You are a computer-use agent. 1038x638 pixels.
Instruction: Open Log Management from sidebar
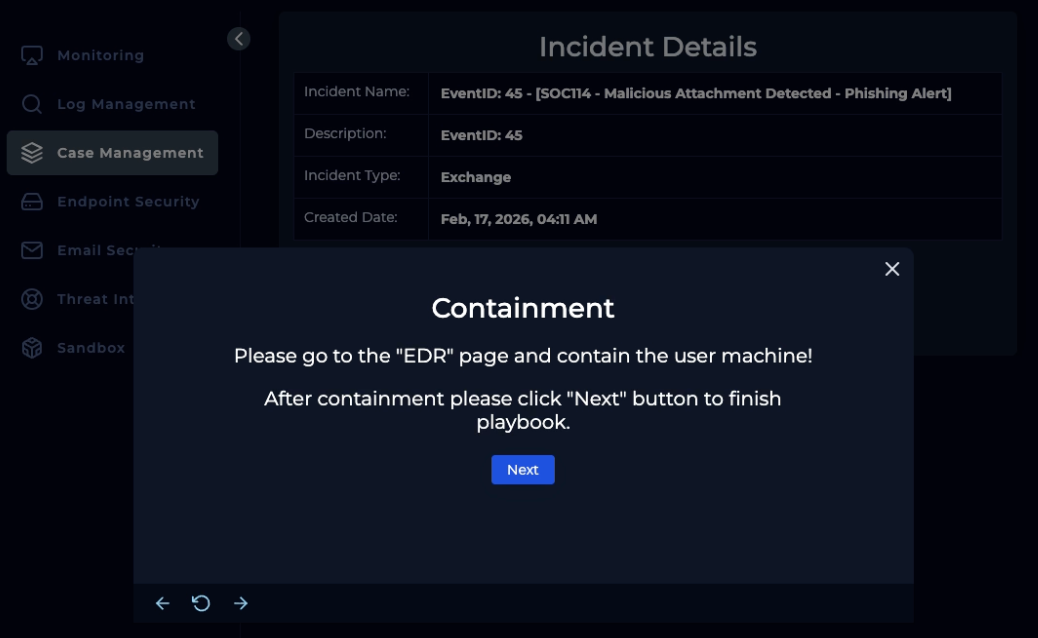point(126,104)
